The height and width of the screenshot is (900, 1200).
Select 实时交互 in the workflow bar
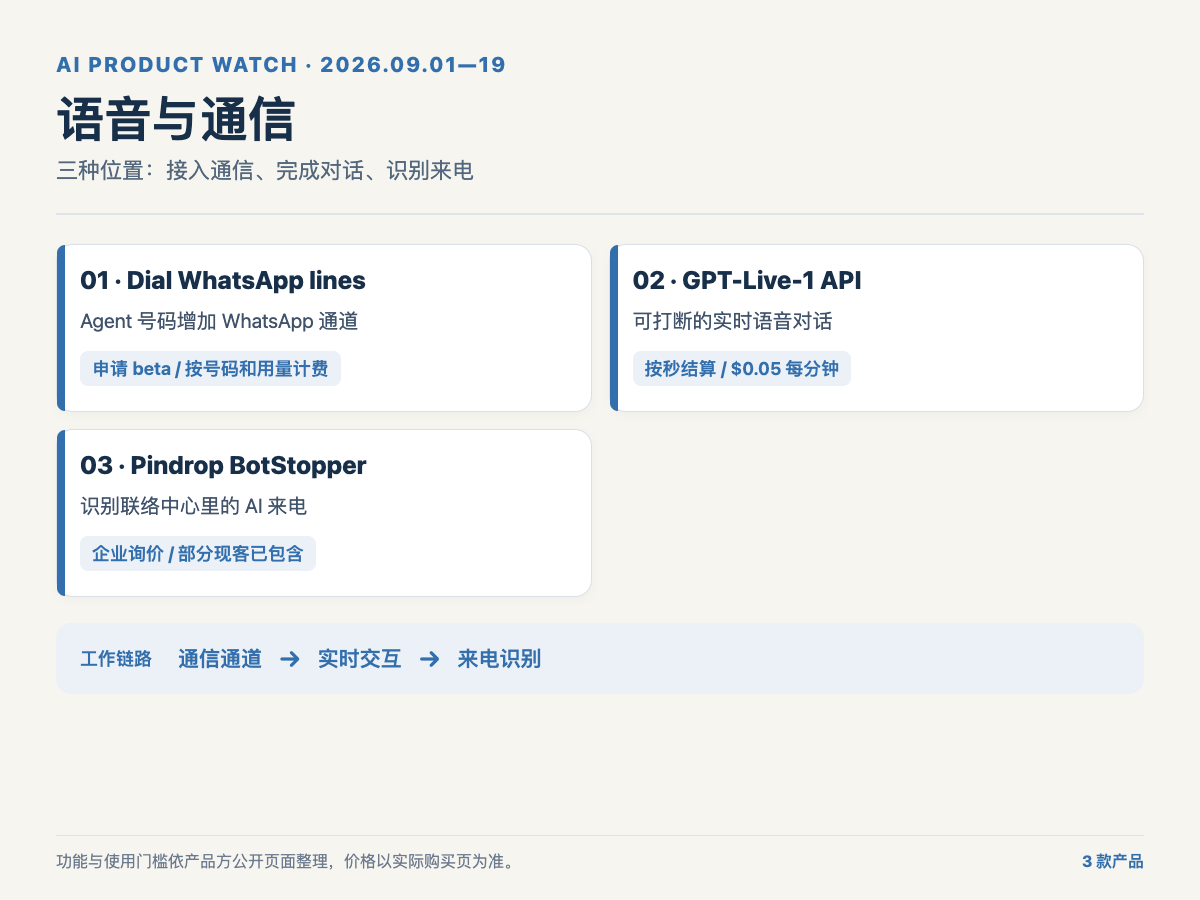[360, 659]
